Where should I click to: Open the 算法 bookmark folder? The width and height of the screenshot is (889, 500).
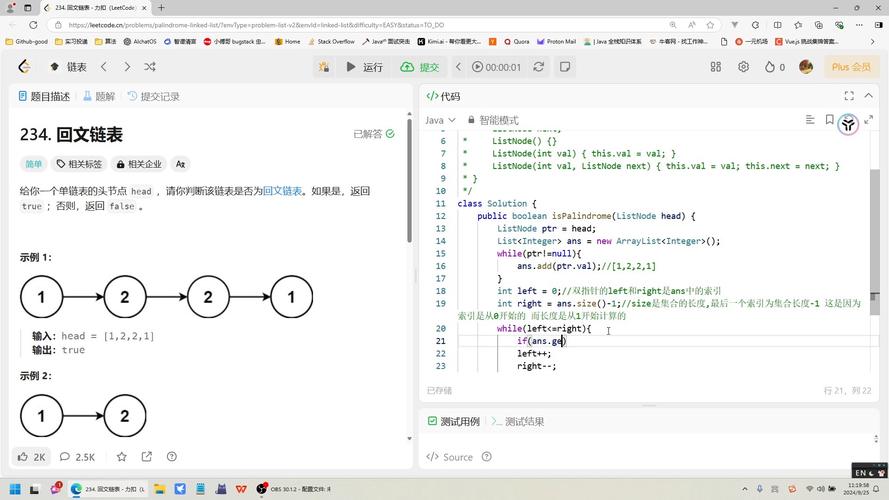(105, 41)
